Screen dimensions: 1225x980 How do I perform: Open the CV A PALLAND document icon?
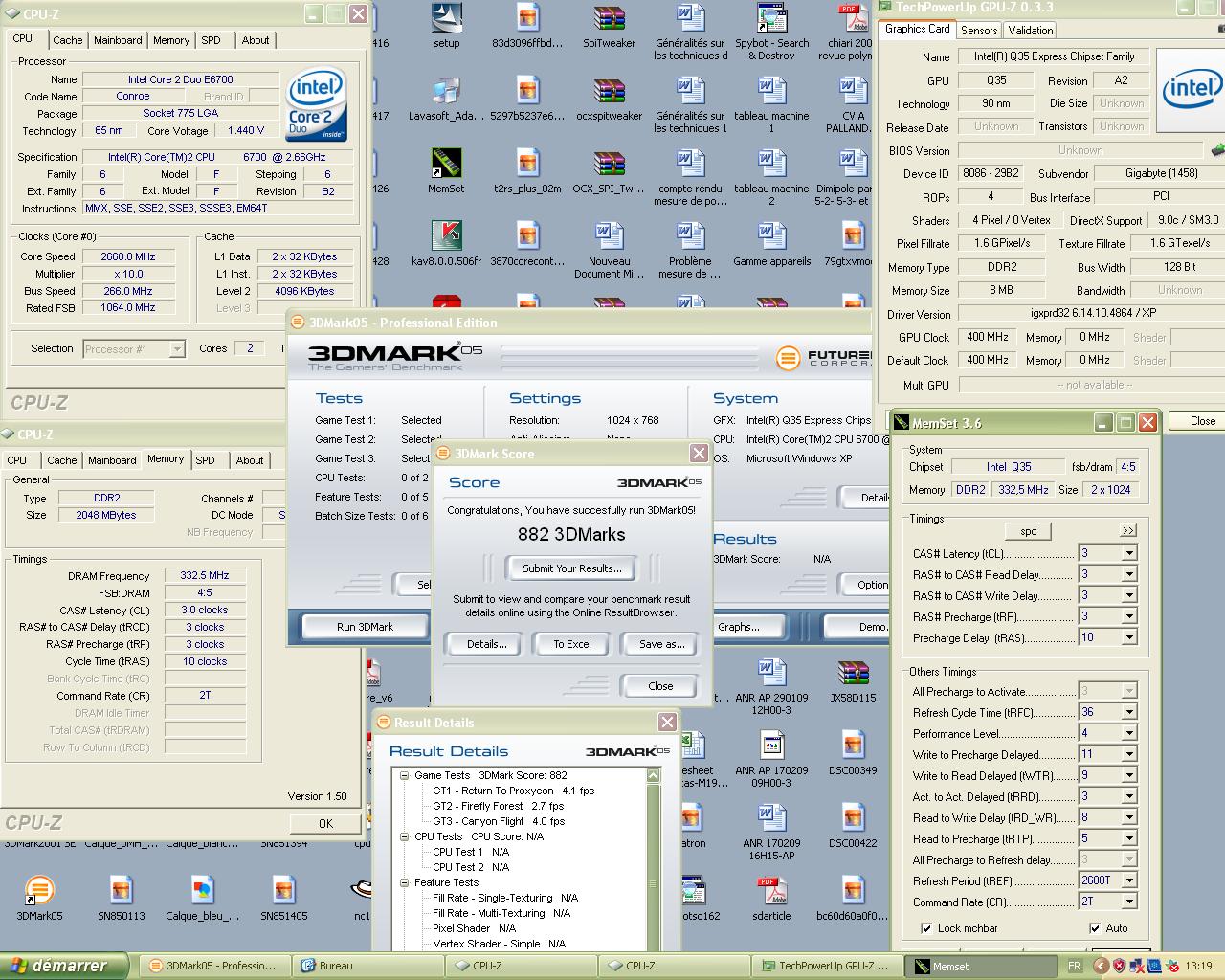(x=853, y=105)
